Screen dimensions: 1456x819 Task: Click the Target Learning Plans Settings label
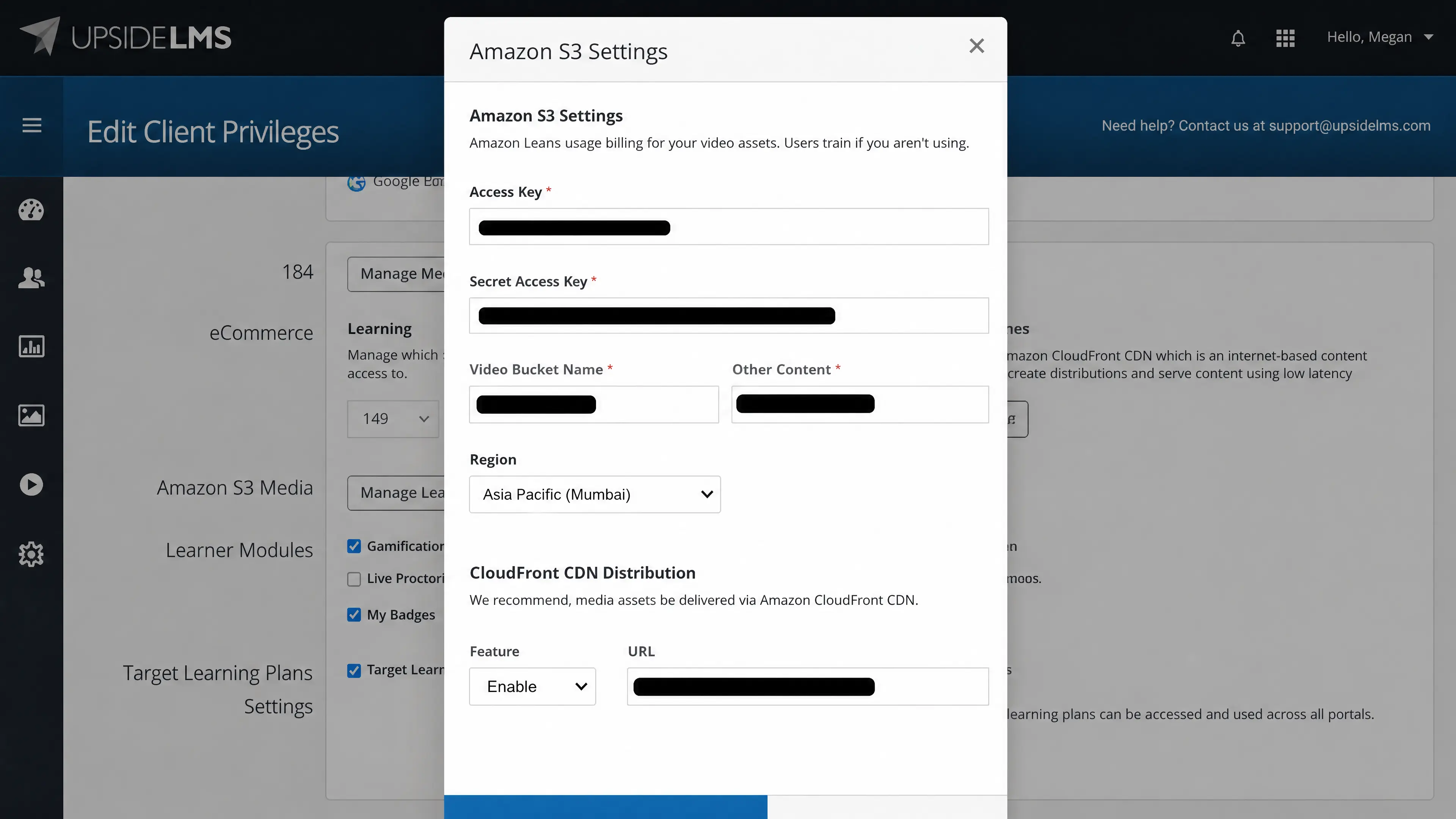coord(218,690)
